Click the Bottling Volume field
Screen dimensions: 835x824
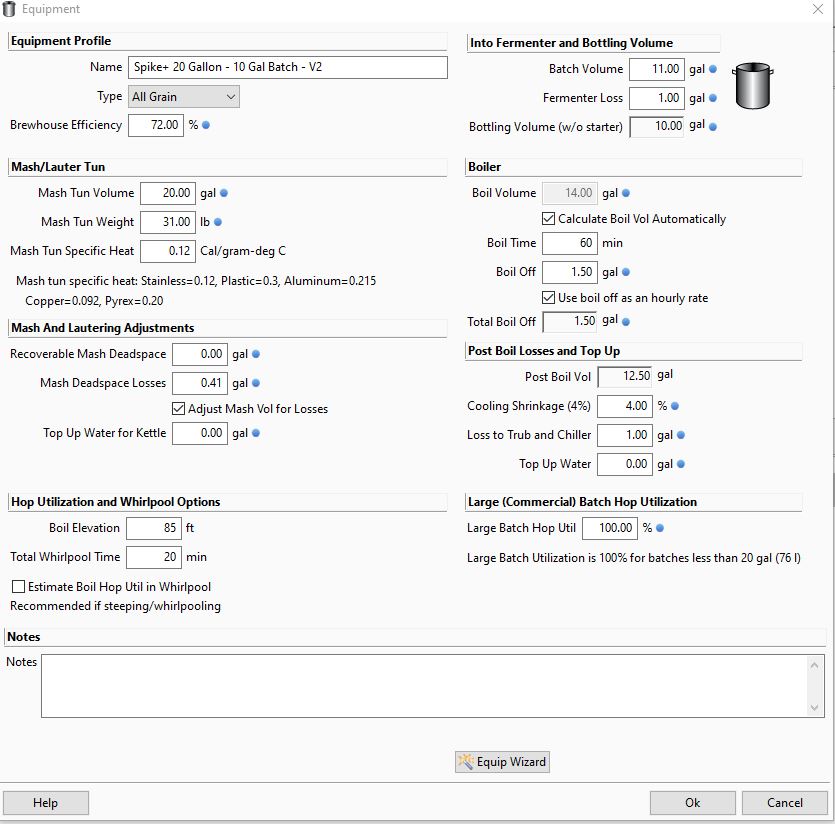coord(657,127)
